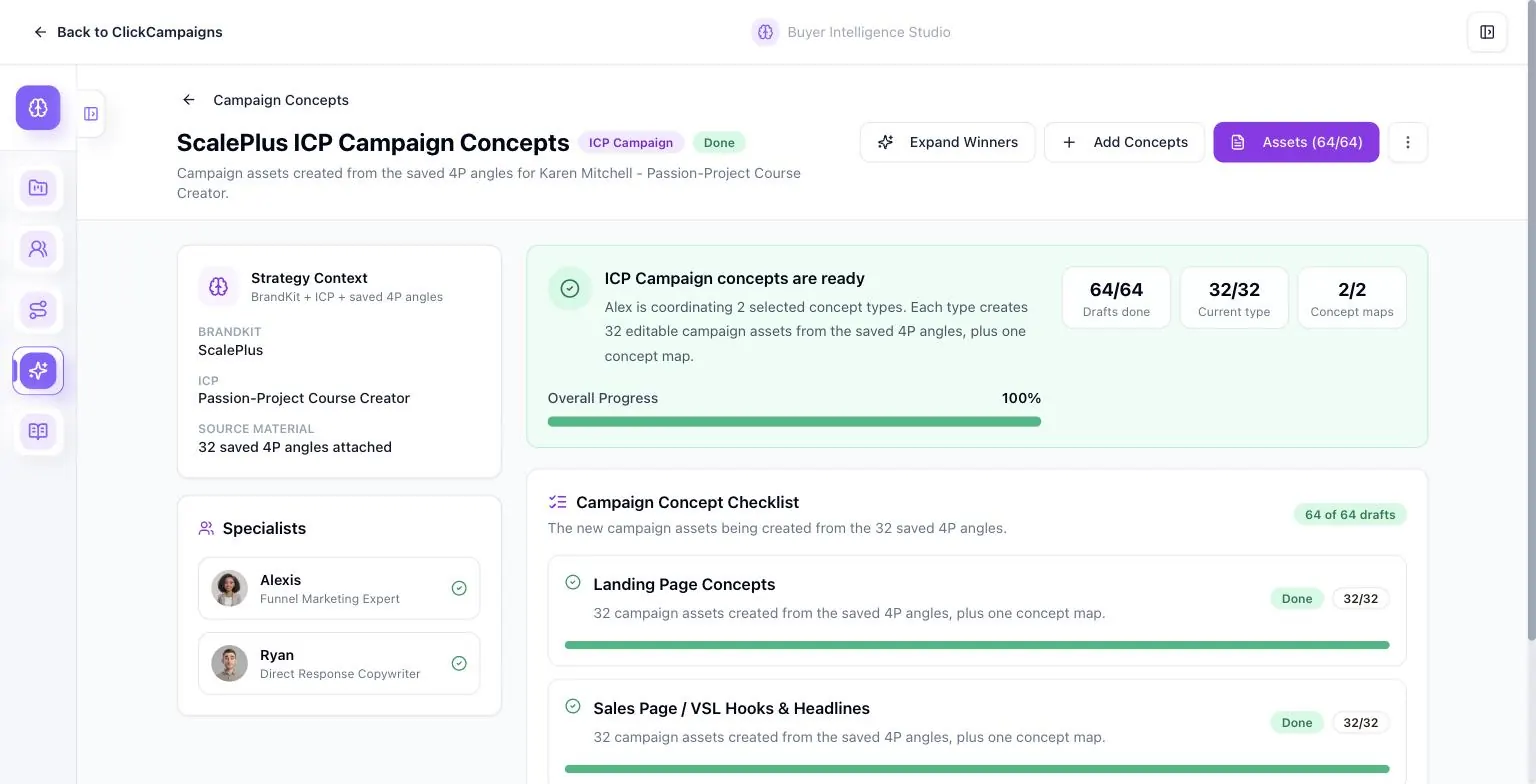Click 32 saved 4P angles attached text
Viewport: 1536px width, 784px height.
tap(295, 447)
